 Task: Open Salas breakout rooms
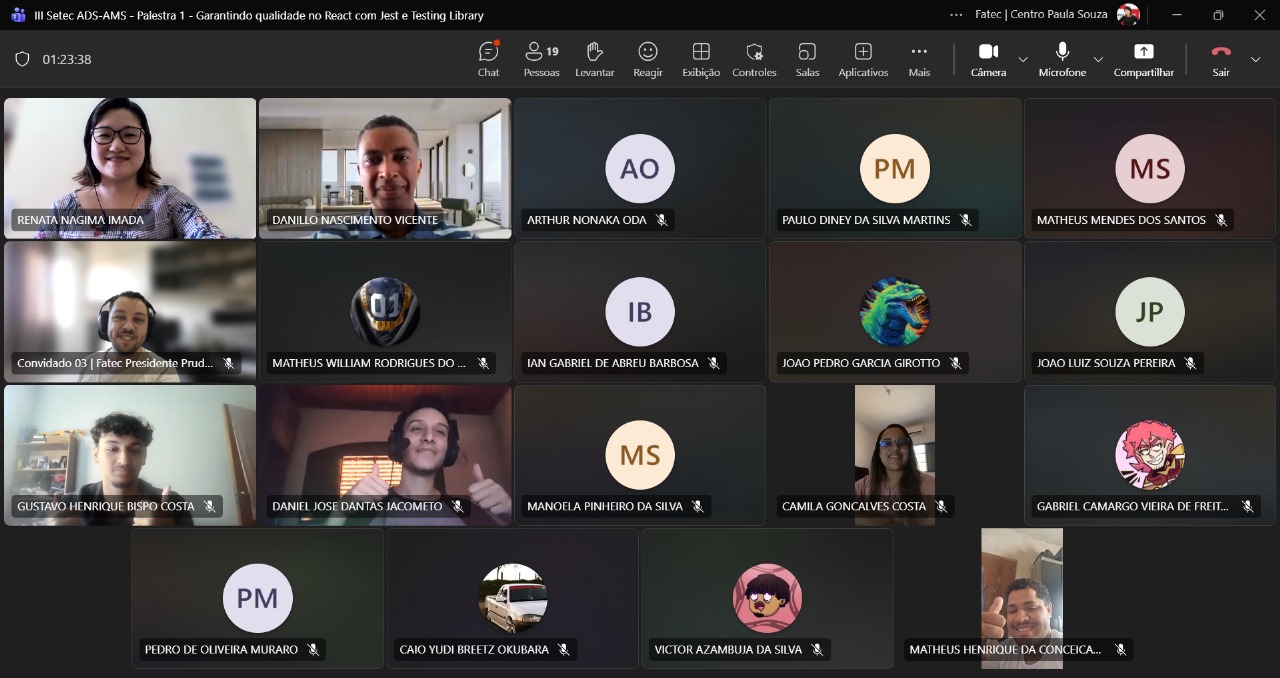tap(807, 59)
